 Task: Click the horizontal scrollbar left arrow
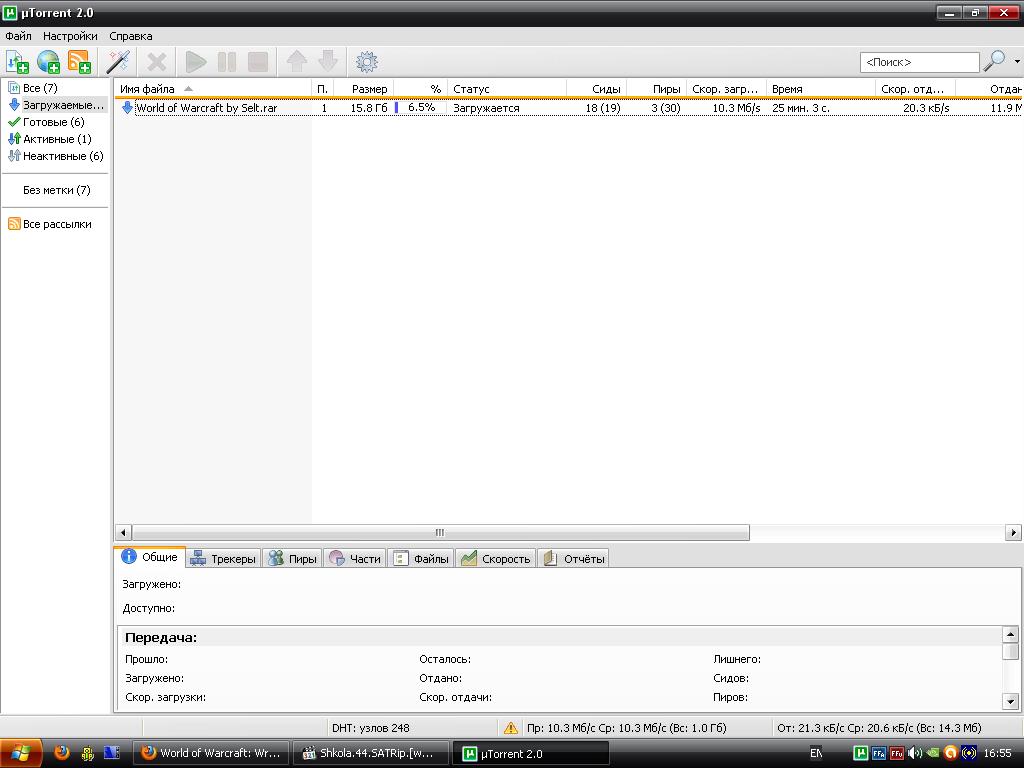tap(123, 532)
